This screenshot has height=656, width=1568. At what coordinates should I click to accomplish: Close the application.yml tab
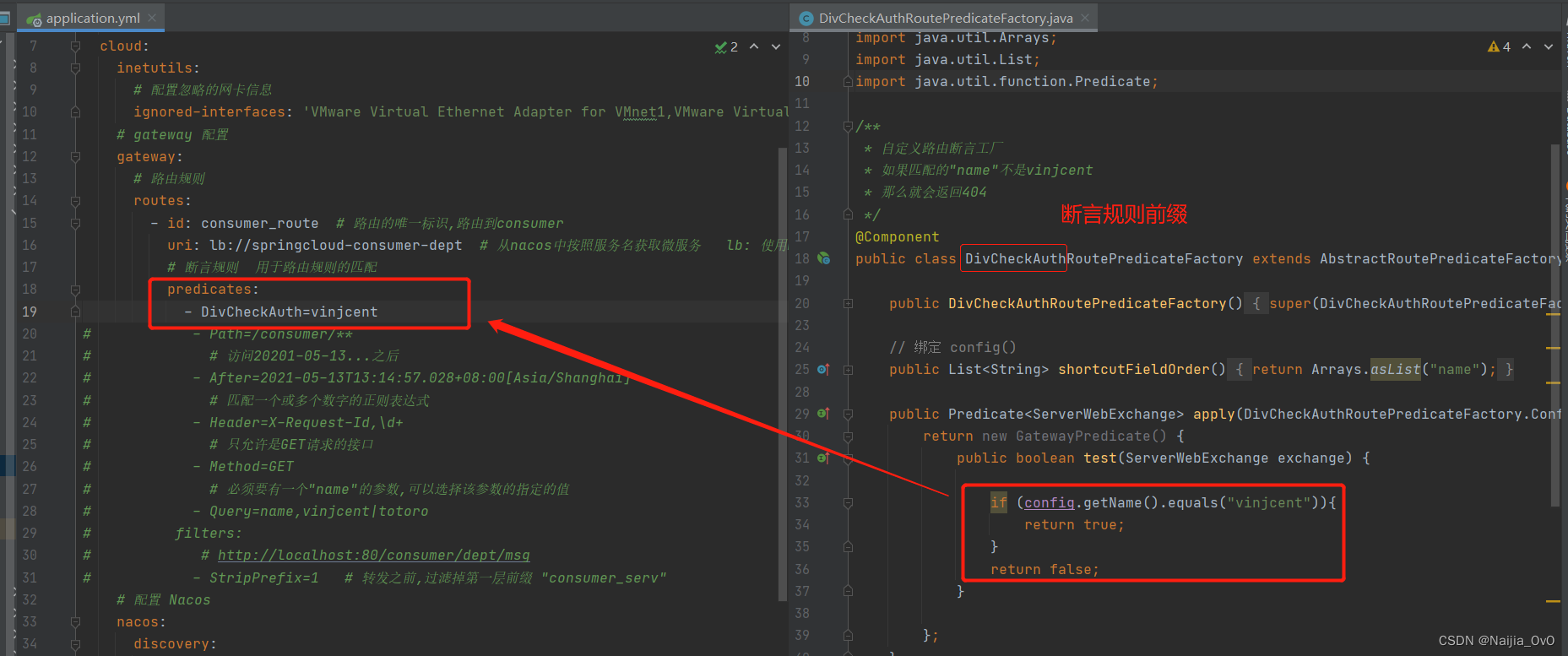tap(152, 18)
